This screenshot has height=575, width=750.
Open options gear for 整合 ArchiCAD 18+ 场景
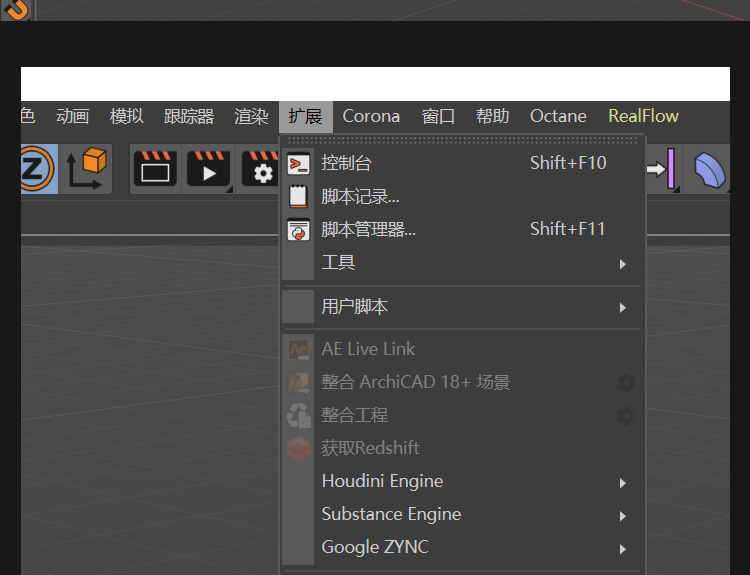point(626,383)
